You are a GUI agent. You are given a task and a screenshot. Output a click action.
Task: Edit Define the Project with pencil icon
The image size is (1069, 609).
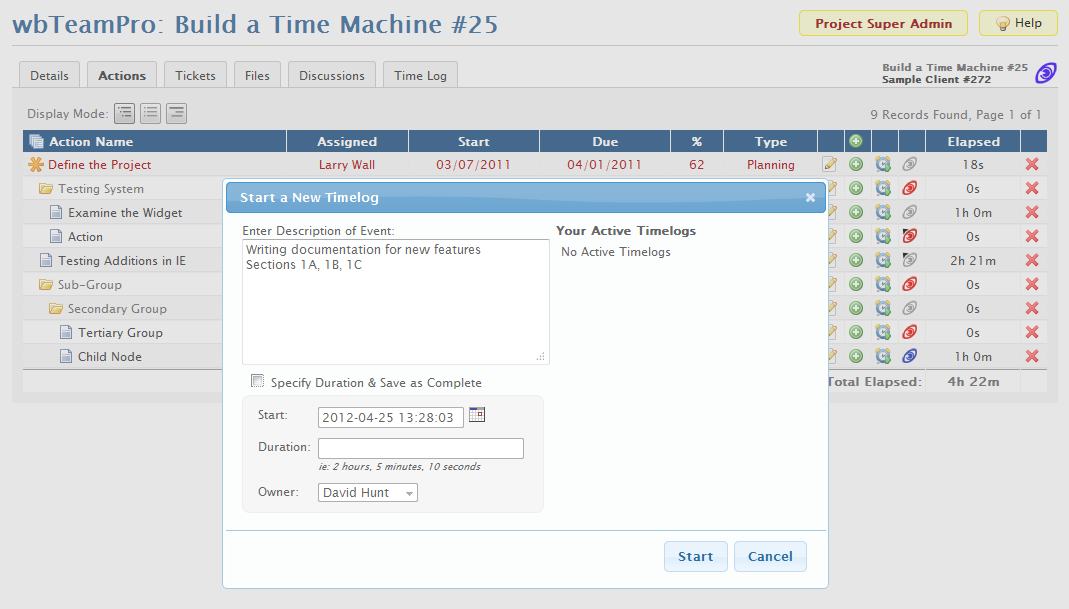829,165
